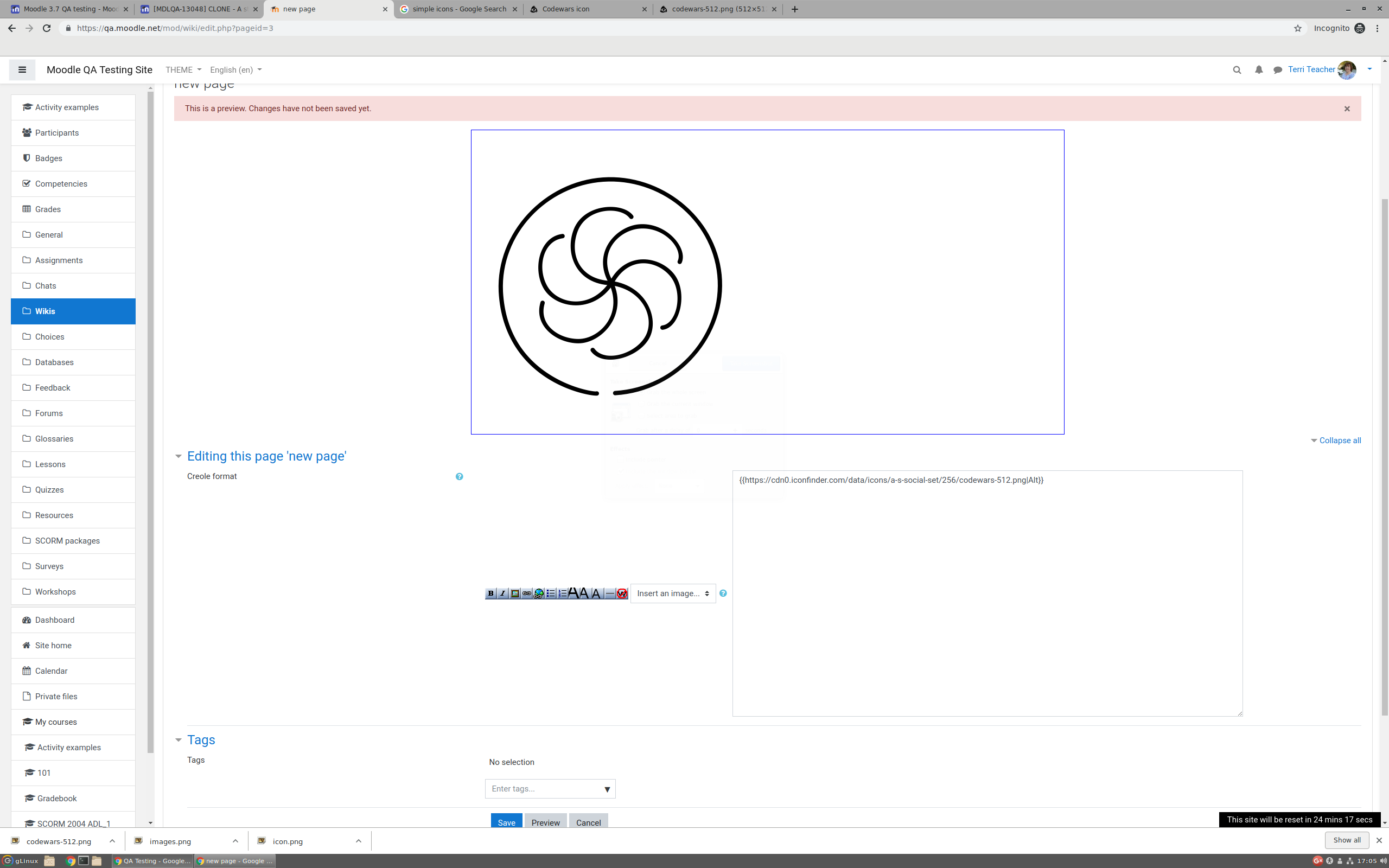Open help for Creole format
The height and width of the screenshot is (868, 1389).
459,476
